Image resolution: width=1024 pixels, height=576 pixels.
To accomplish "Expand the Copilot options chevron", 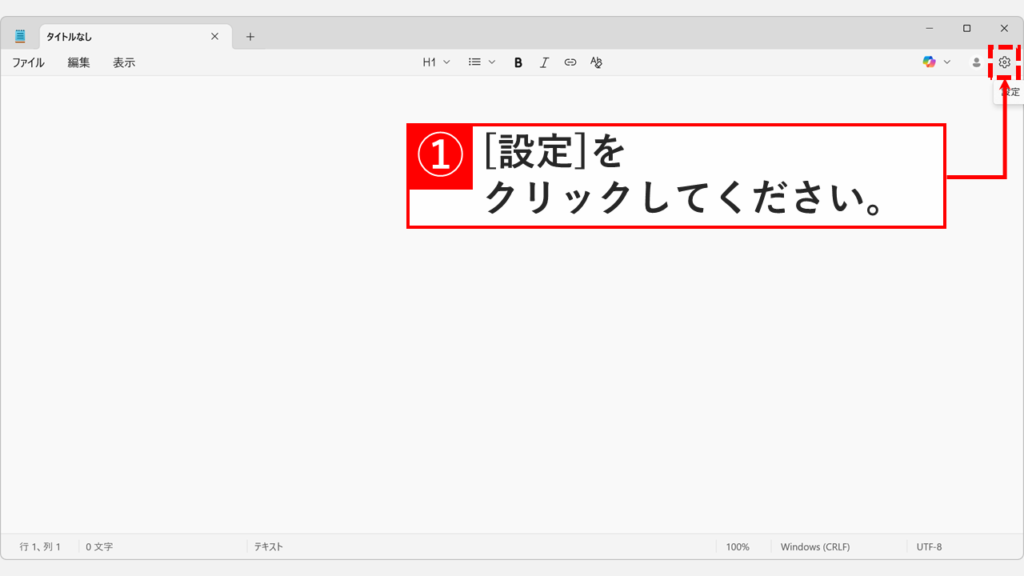I will pyautogui.click(x=946, y=62).
